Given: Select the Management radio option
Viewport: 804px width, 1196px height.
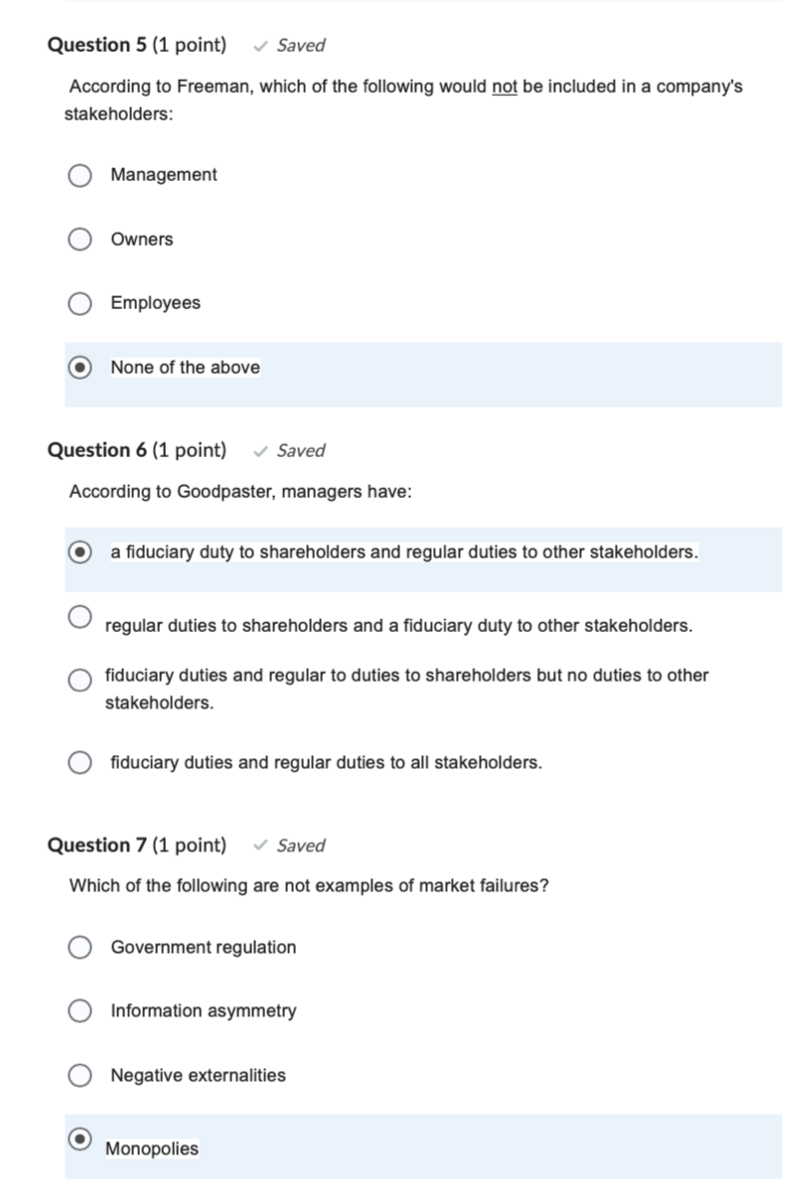Looking at the screenshot, I should (x=79, y=174).
